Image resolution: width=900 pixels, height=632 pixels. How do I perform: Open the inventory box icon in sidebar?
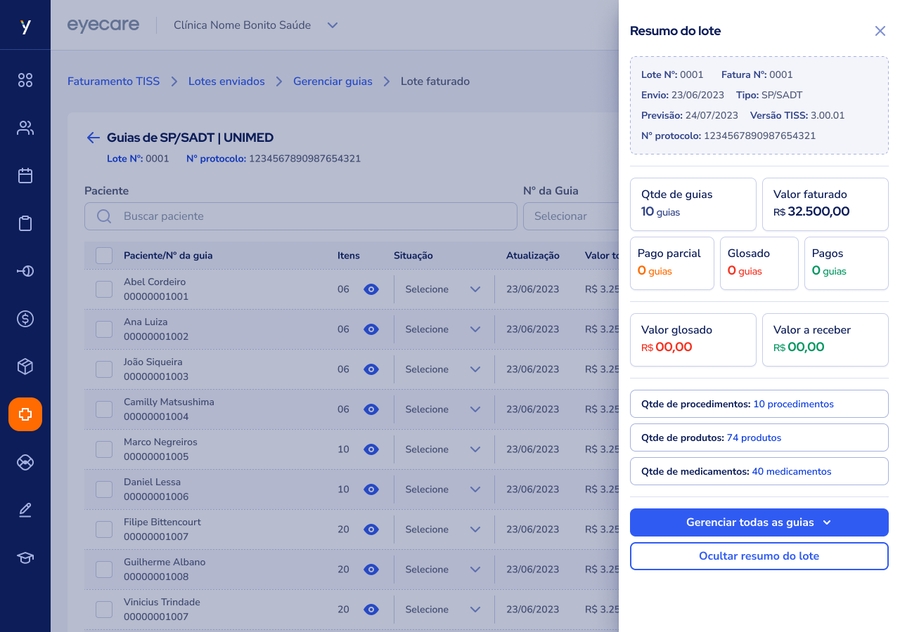(25, 367)
